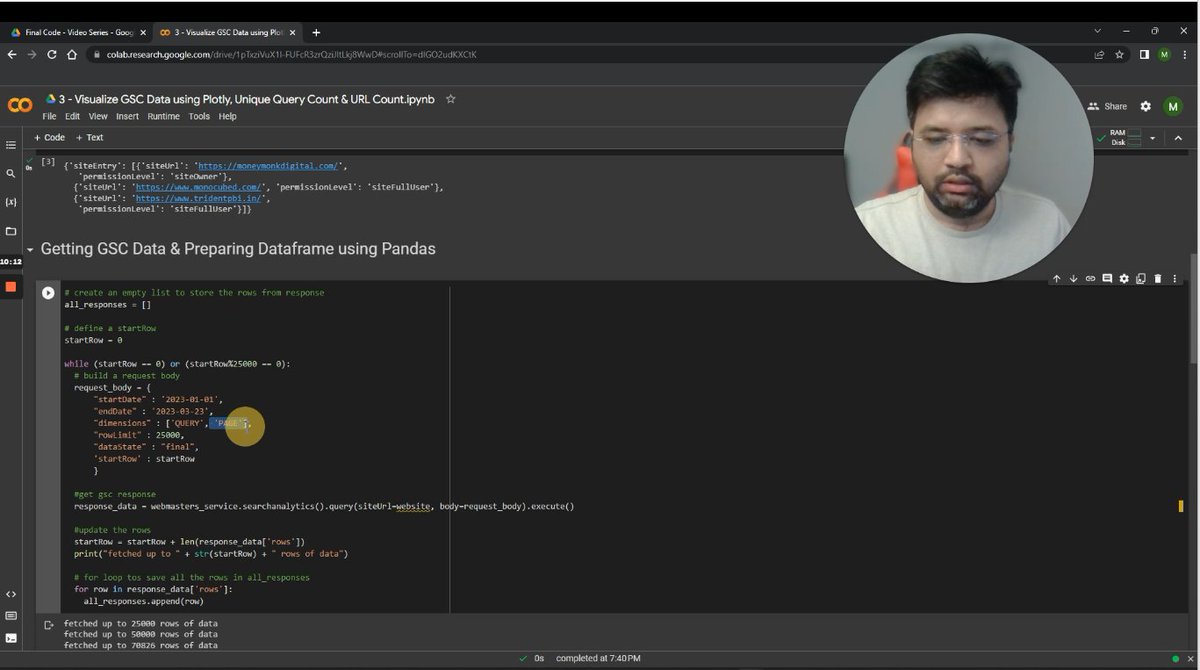Switch to Final Code - Video Series tab
The image size is (1200, 670).
click(x=76, y=32)
